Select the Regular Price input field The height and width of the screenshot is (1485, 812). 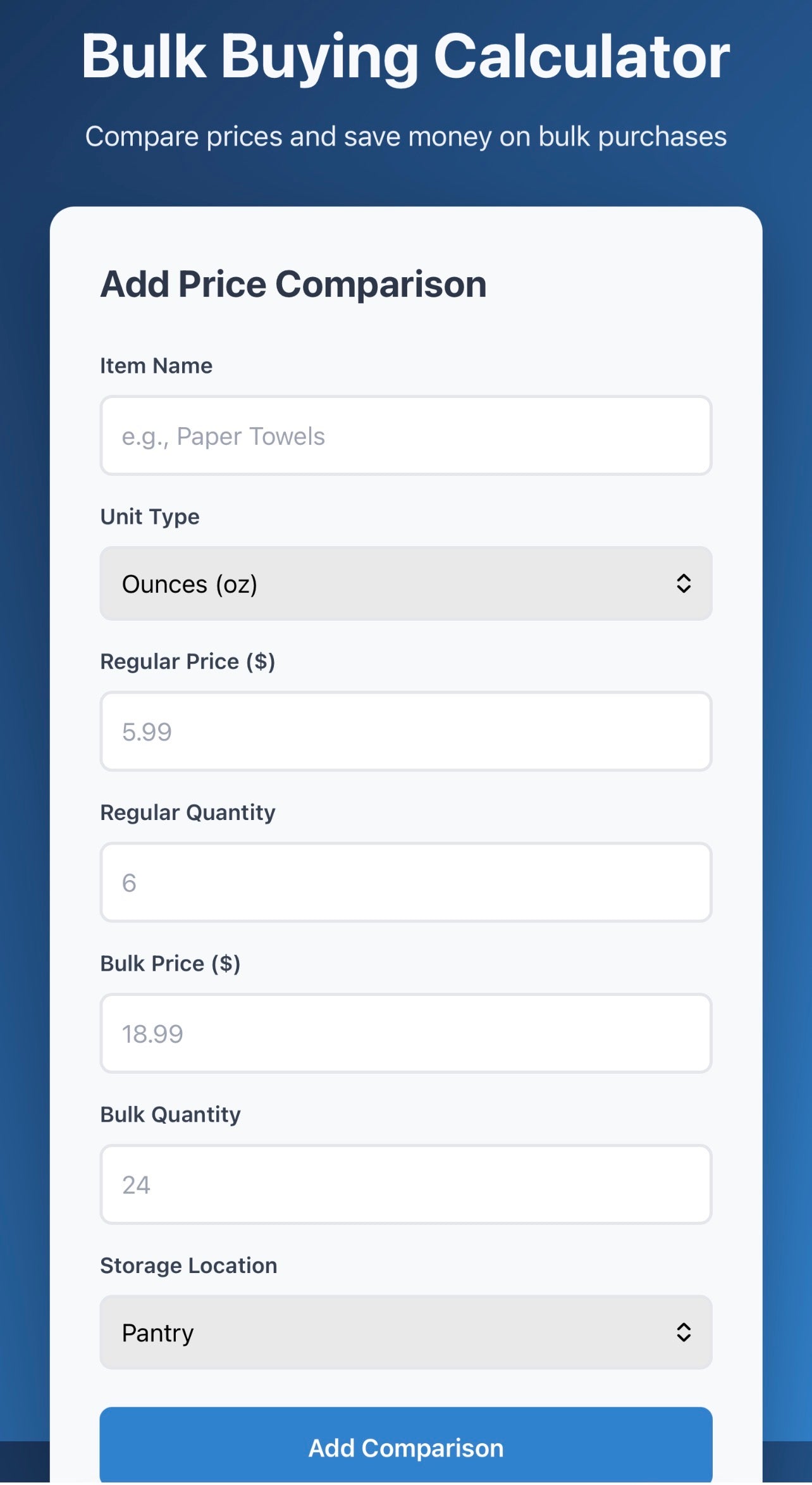[406, 731]
